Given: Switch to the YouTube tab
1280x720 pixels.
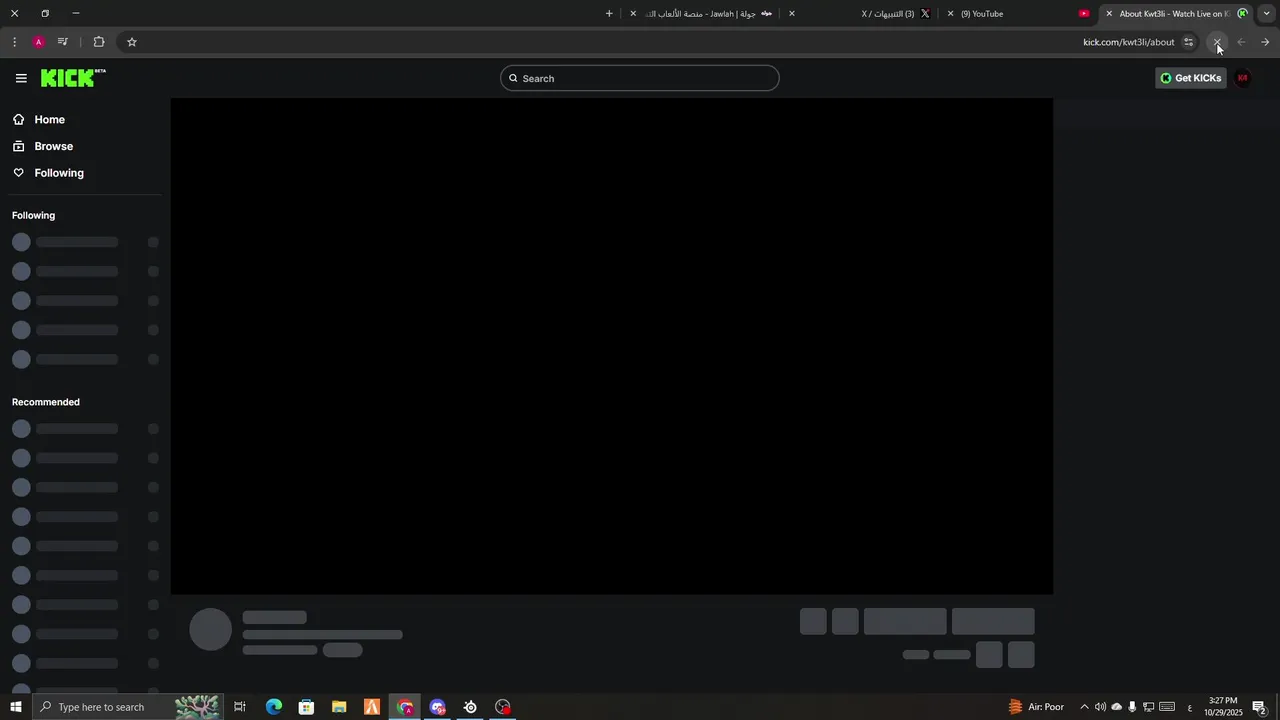Looking at the screenshot, I should (x=1020, y=14).
